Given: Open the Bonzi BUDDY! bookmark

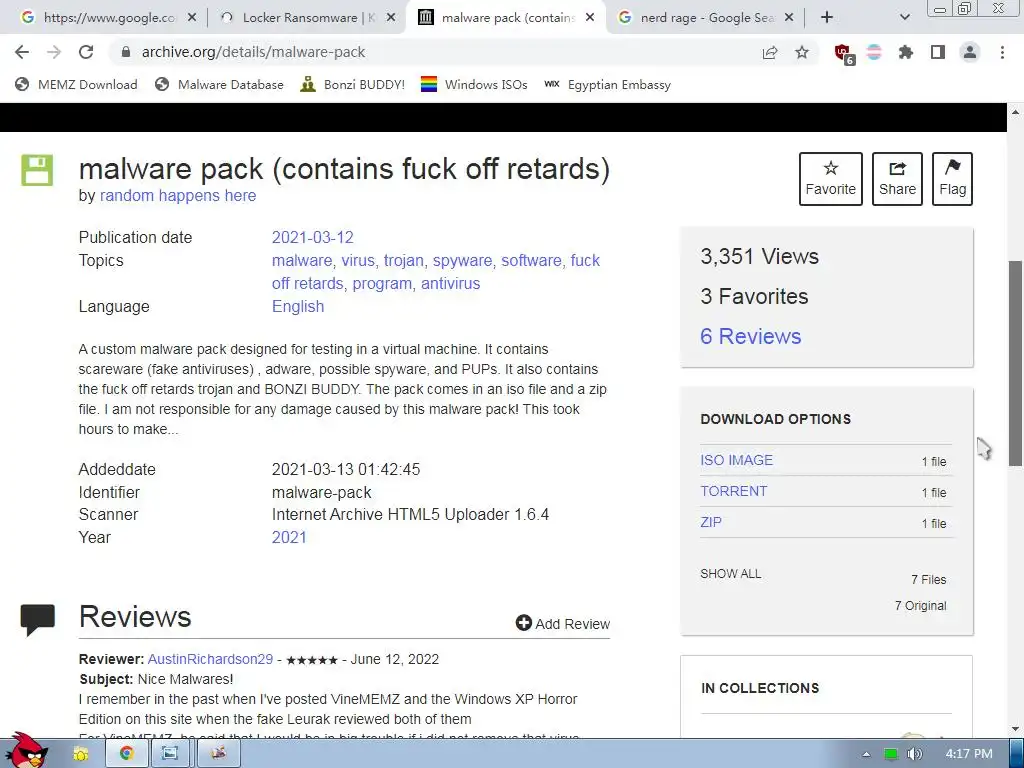Looking at the screenshot, I should click(x=353, y=84).
